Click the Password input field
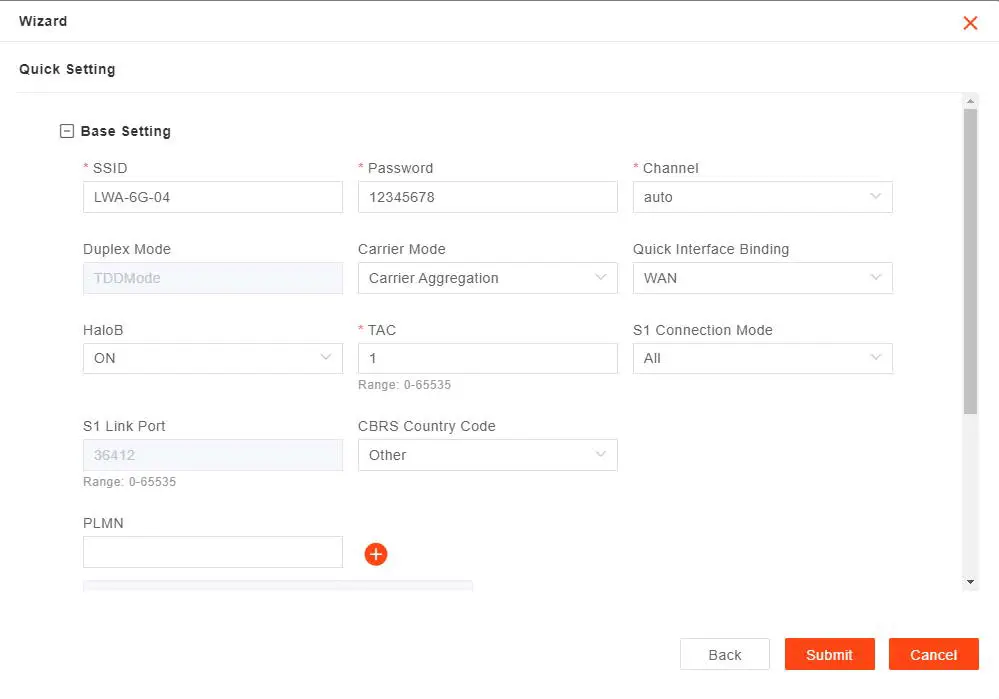Screen dimensions: 999x699 tap(487, 197)
